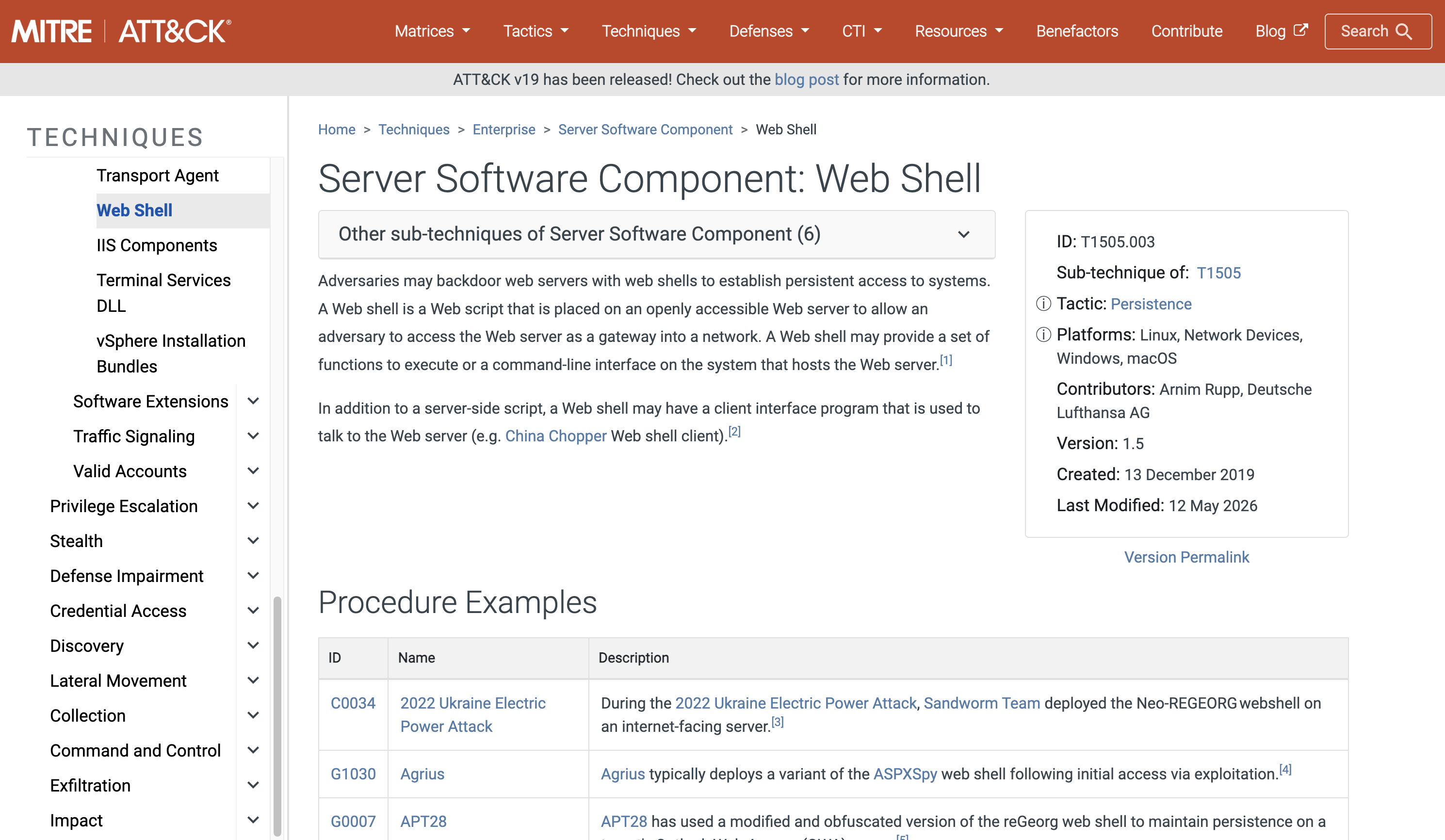Go to Server Software Component breadcrumb

click(x=645, y=129)
